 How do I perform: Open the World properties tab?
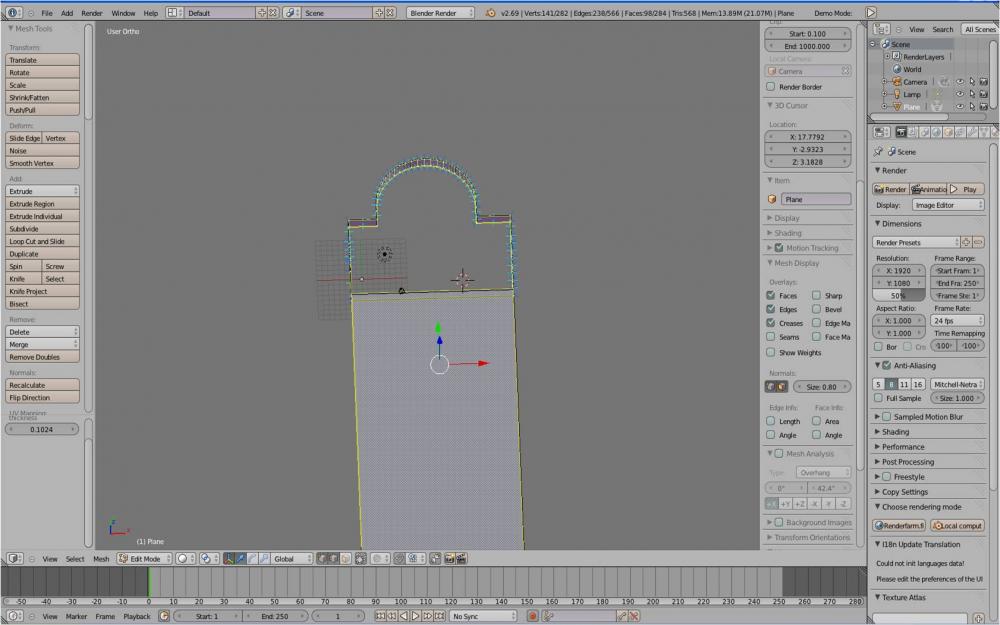tap(936, 132)
